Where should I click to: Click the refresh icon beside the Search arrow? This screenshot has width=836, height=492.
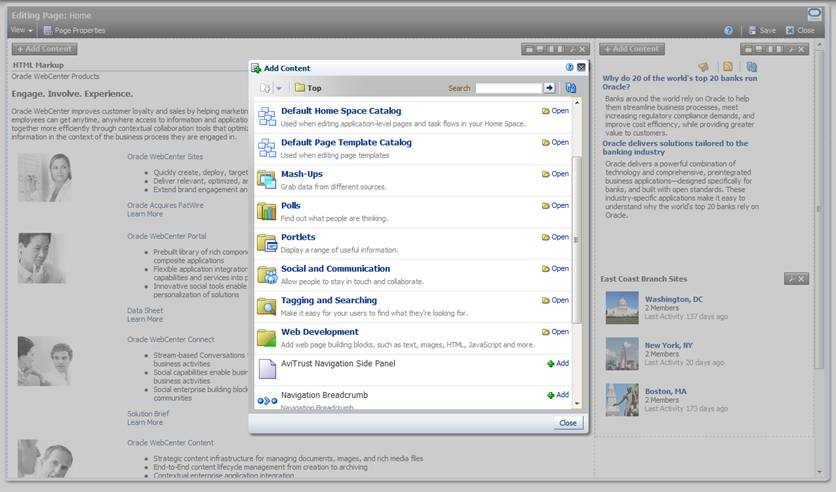click(x=570, y=88)
